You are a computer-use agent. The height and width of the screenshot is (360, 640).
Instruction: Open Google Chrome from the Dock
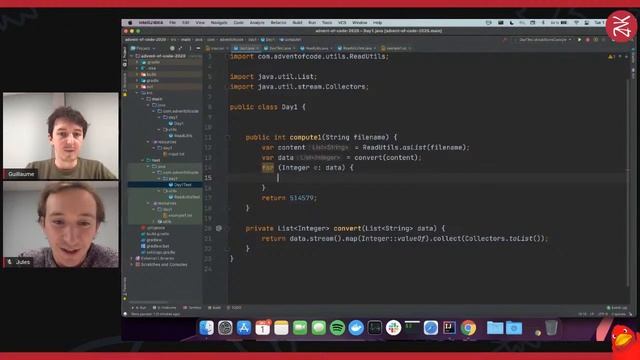tap(468, 328)
